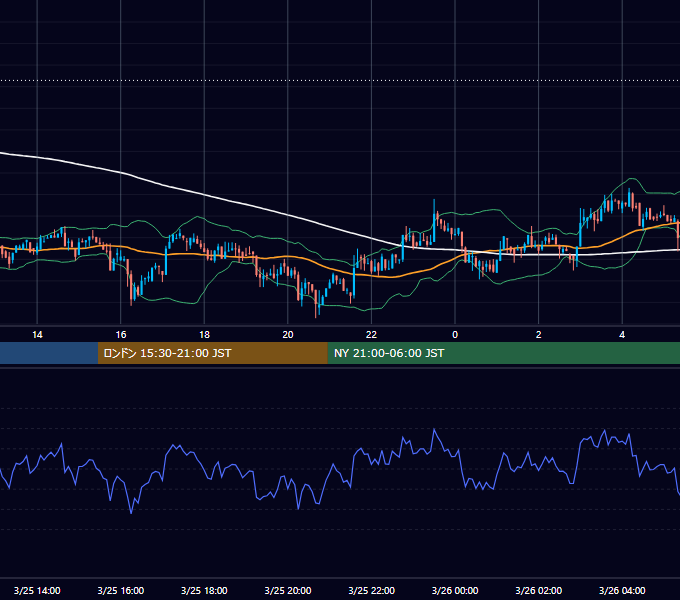Click the 3/25 14:00 time label

coord(37,590)
